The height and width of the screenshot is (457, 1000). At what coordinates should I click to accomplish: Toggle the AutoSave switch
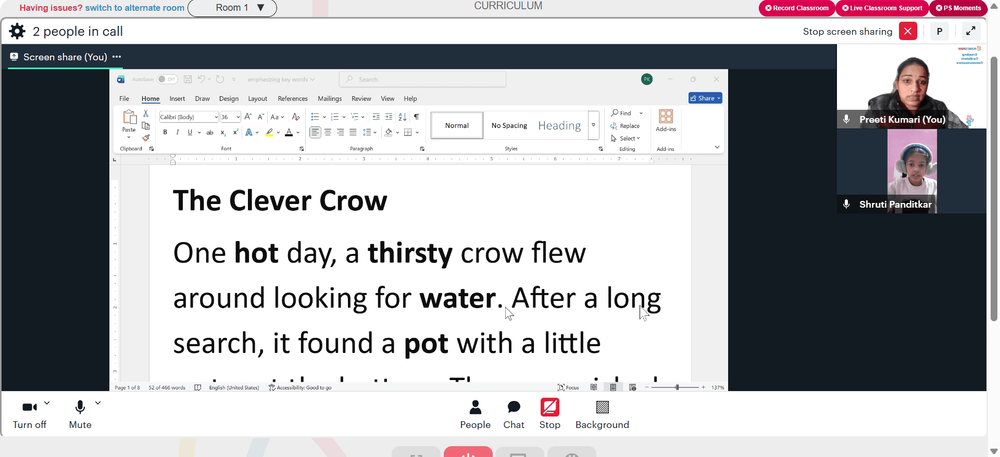[168, 79]
